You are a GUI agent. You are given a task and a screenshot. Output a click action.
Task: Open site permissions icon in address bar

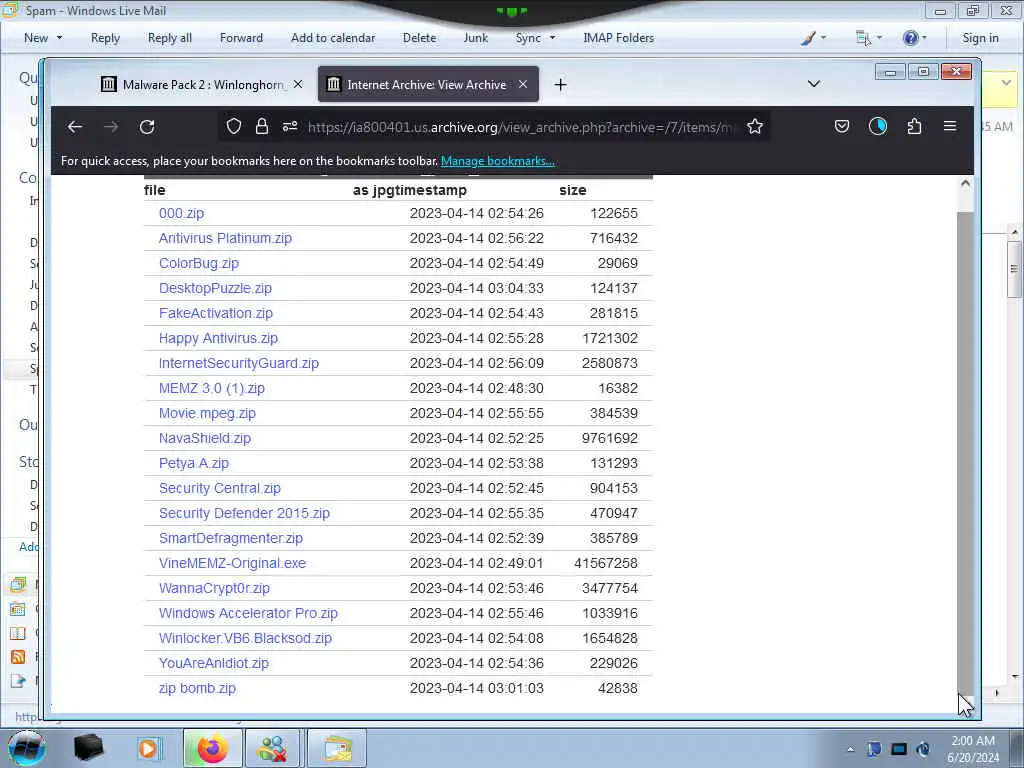[x=290, y=127]
